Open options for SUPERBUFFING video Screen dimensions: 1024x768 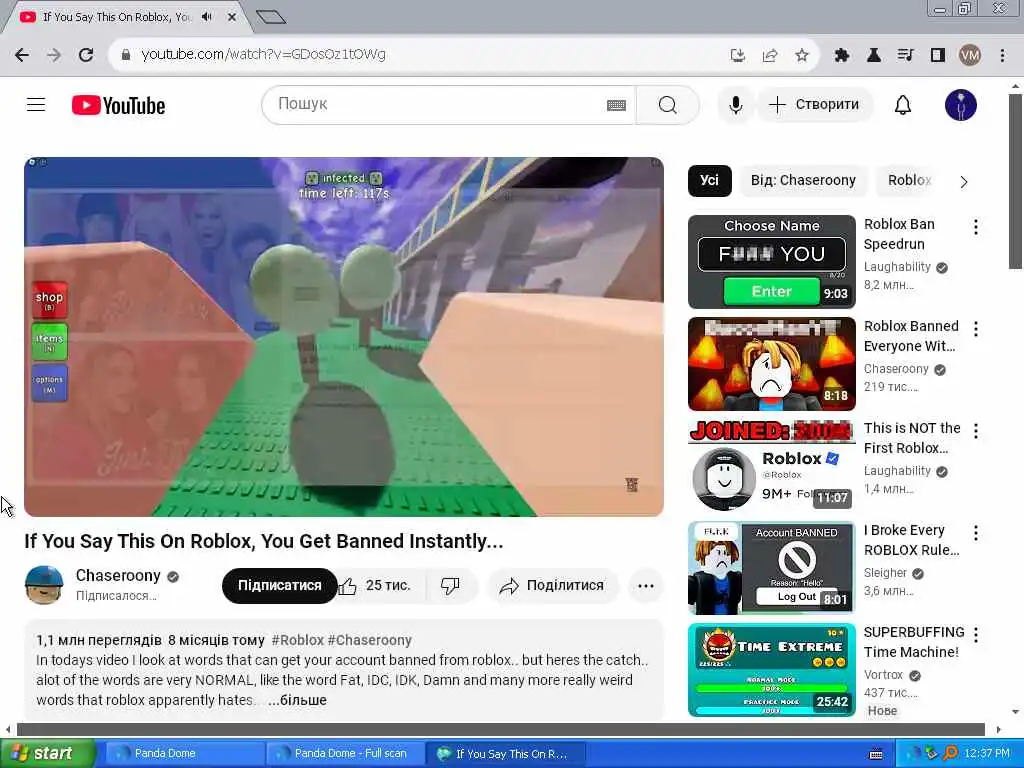tap(976, 634)
